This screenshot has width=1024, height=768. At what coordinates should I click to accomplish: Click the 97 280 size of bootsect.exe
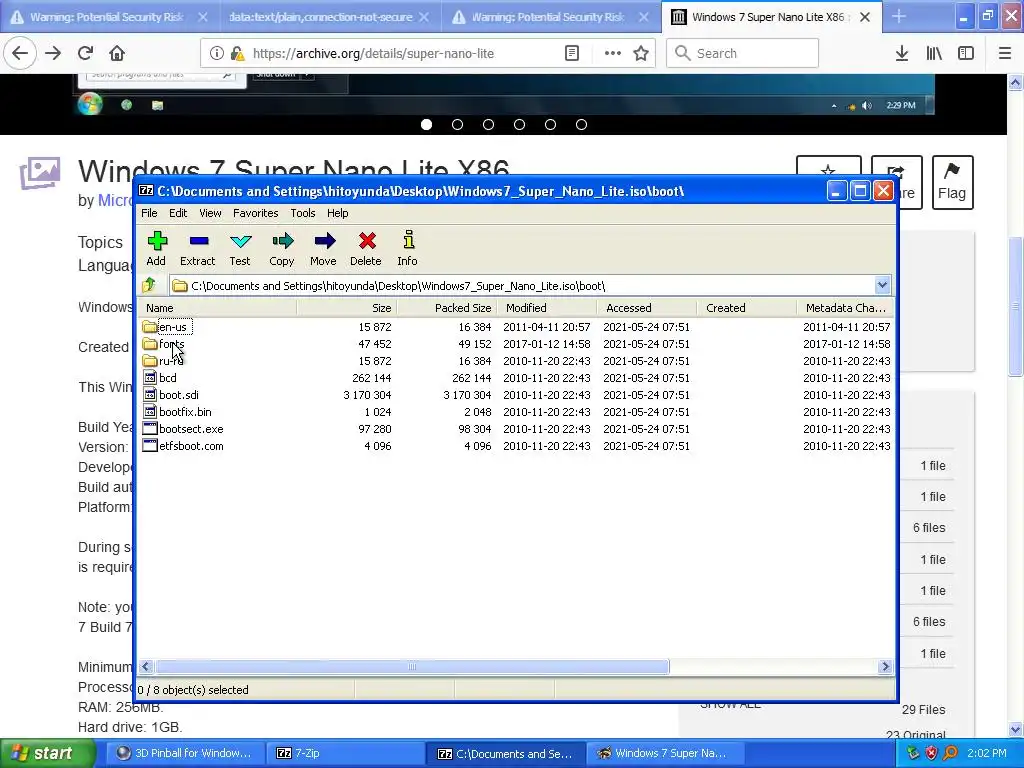[x=375, y=429]
